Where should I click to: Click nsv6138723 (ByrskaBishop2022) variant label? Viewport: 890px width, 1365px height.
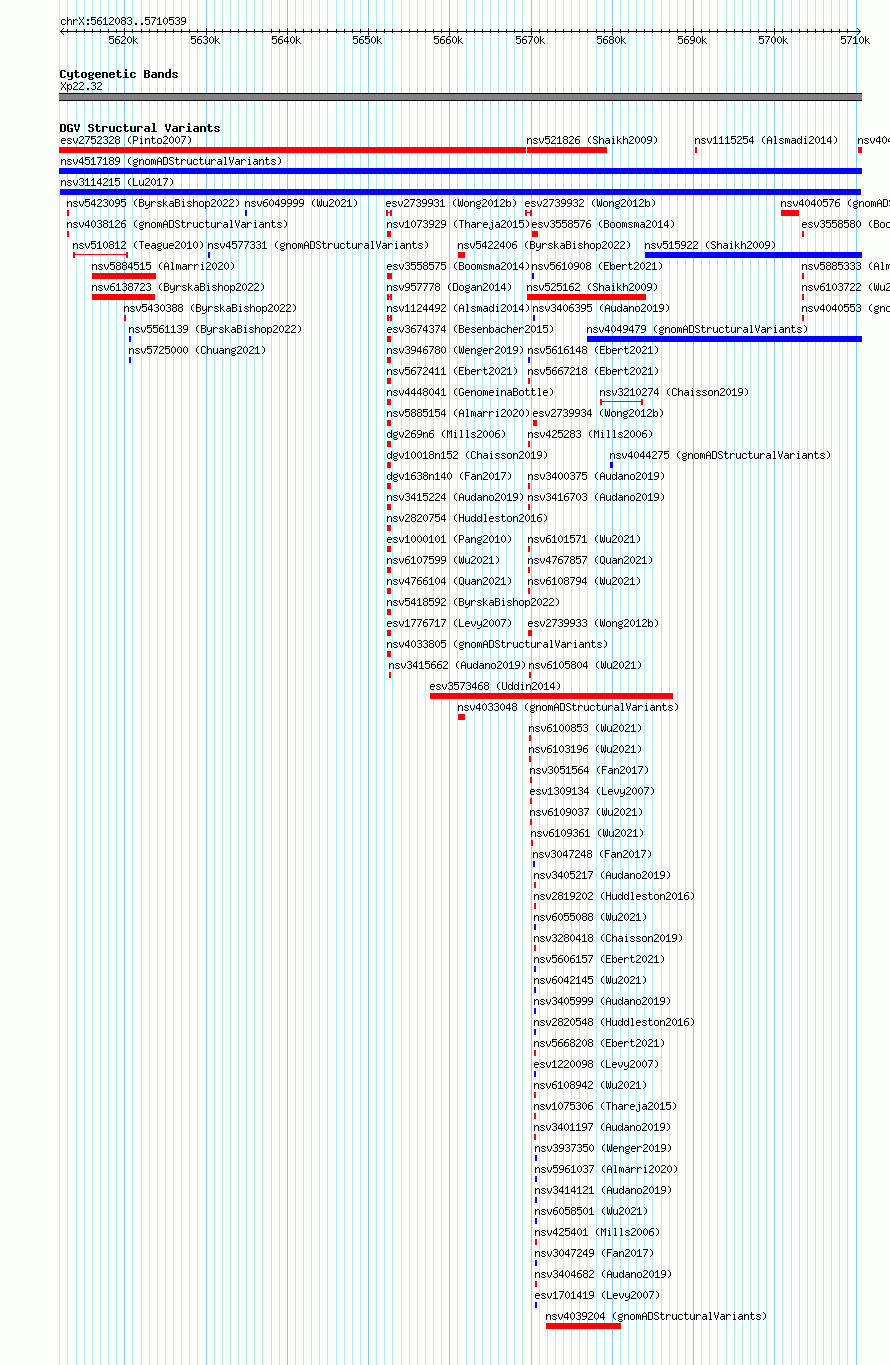[179, 287]
